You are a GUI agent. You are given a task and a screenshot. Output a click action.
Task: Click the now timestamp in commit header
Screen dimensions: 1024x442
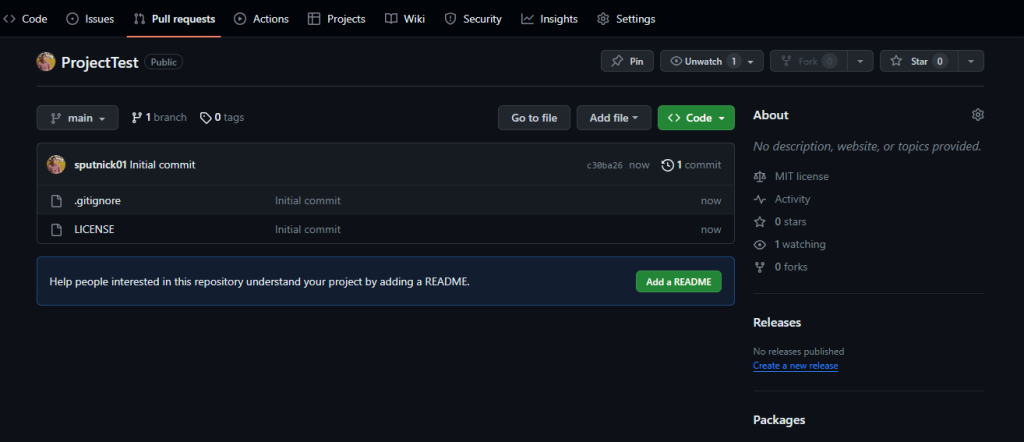tap(639, 165)
